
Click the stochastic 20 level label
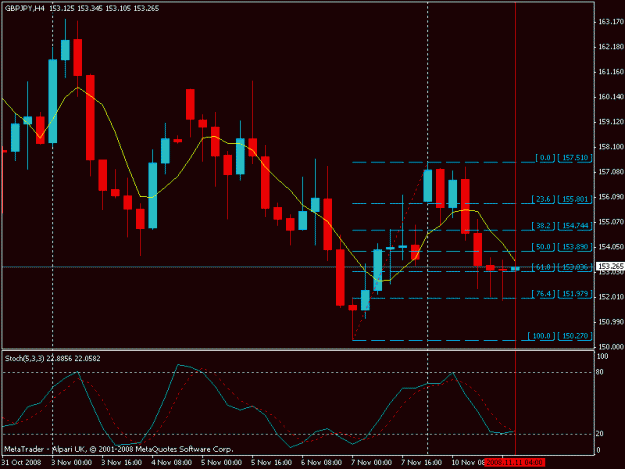[x=600, y=434]
